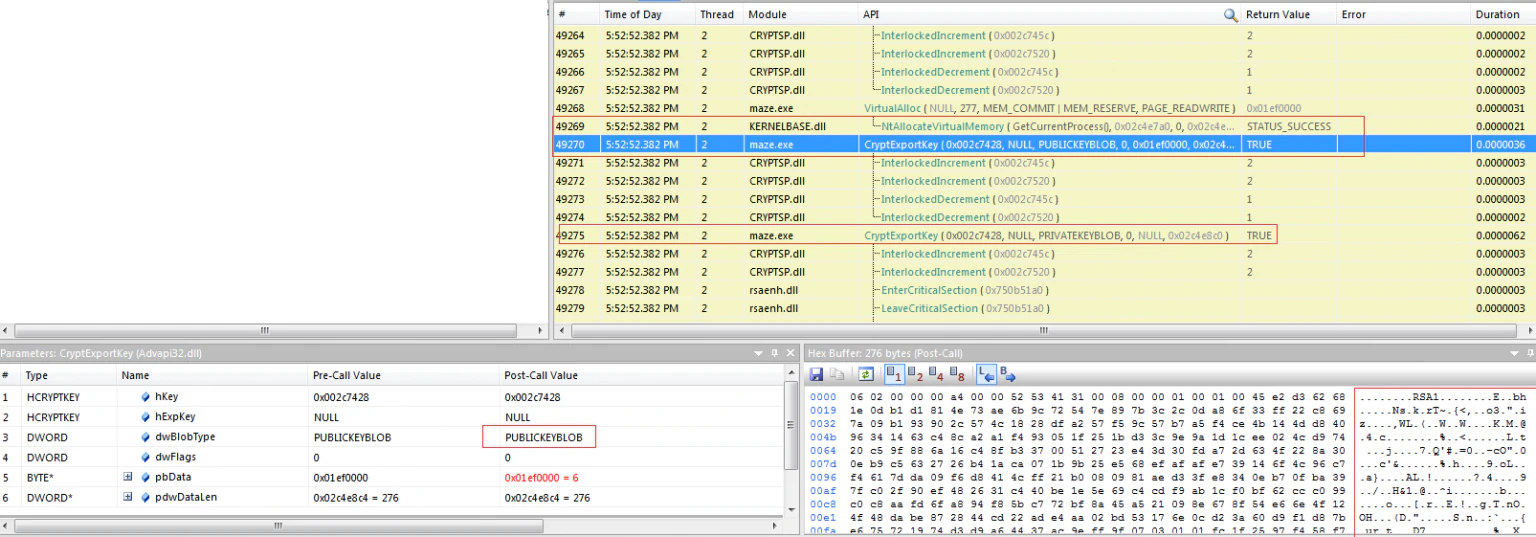Click STATUS_SUCCESS return value
This screenshot has height=537, width=1536.
(1288, 126)
